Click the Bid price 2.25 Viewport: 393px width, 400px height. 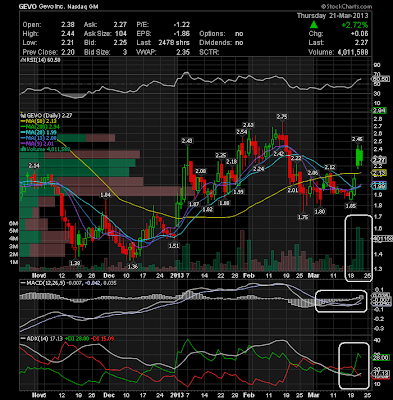[120, 43]
